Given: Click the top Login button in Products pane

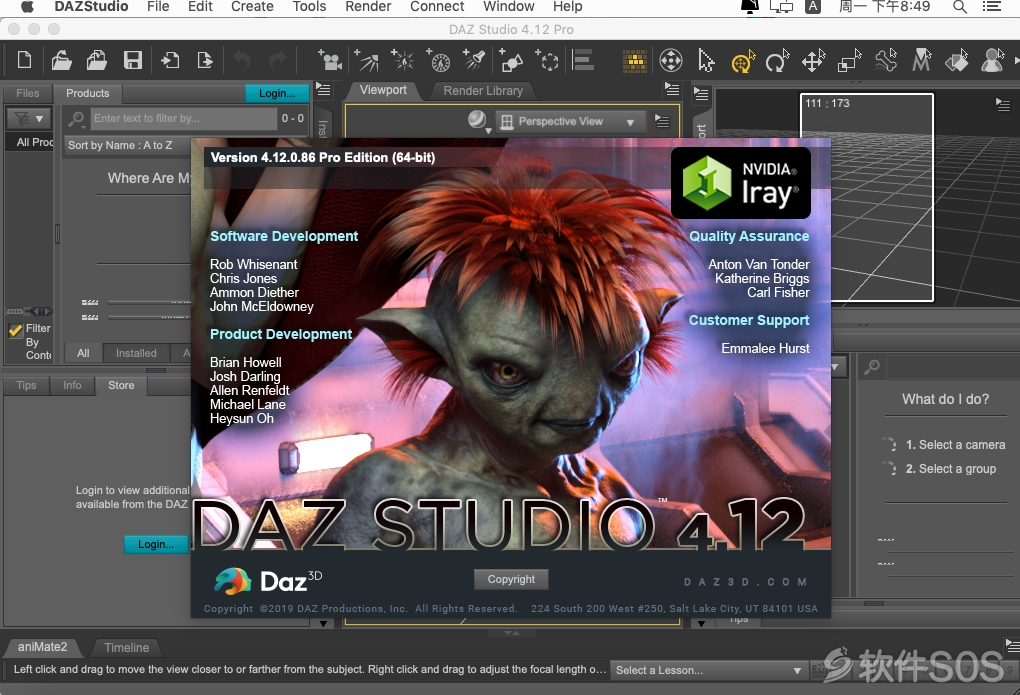Looking at the screenshot, I should tap(276, 93).
